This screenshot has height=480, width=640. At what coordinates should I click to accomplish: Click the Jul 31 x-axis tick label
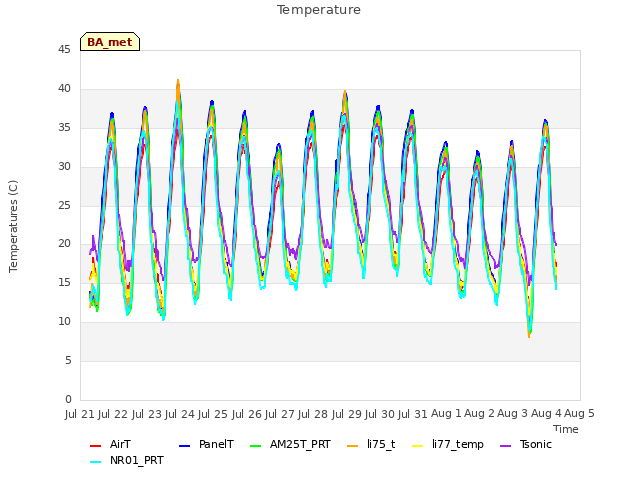(x=412, y=414)
